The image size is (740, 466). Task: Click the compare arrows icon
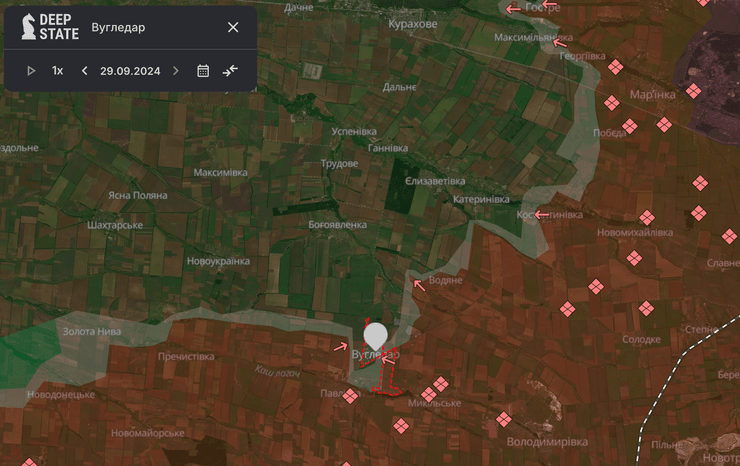[231, 71]
